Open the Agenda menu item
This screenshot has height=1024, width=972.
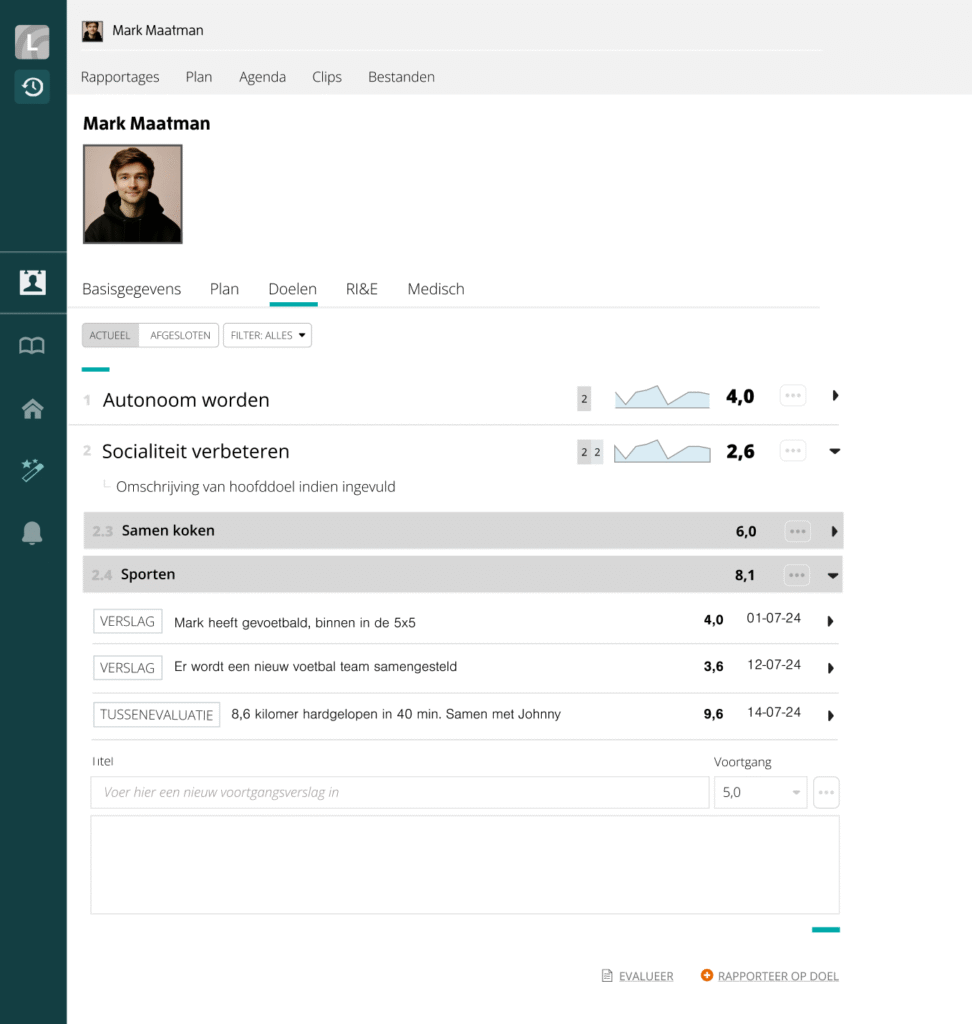(262, 77)
